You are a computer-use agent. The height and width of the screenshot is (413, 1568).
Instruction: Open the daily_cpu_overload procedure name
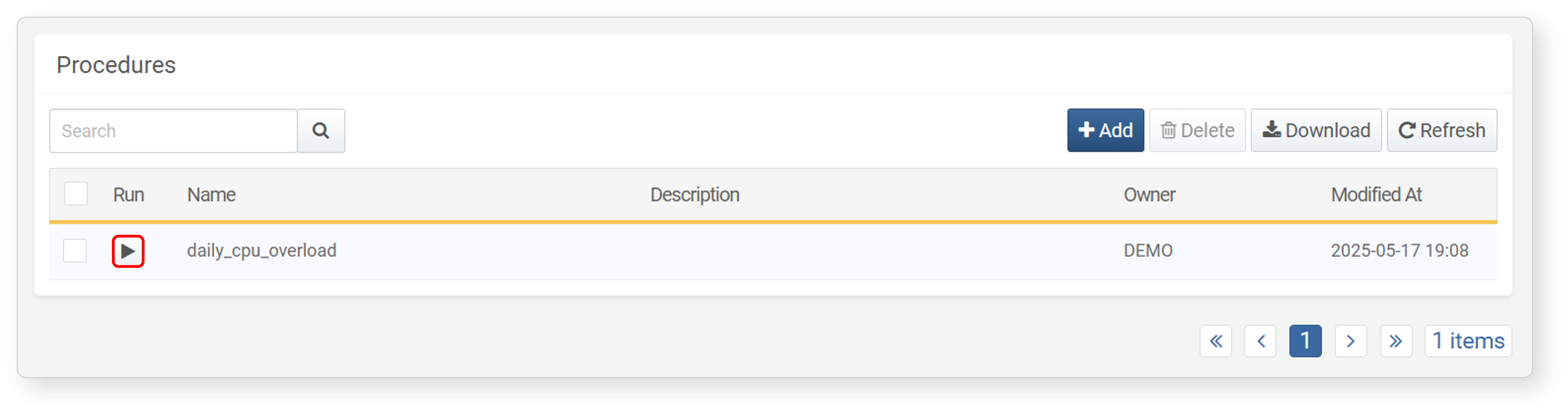[262, 250]
